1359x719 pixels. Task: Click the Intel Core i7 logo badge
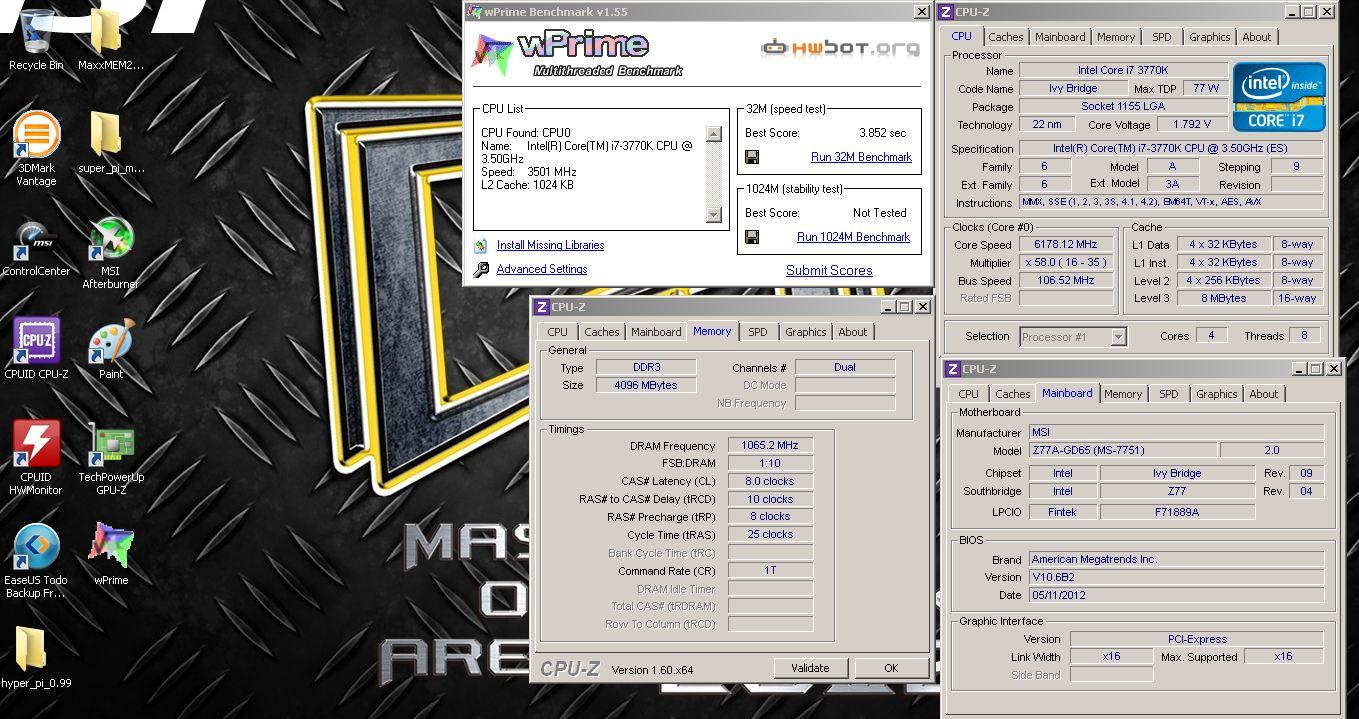pos(1279,97)
